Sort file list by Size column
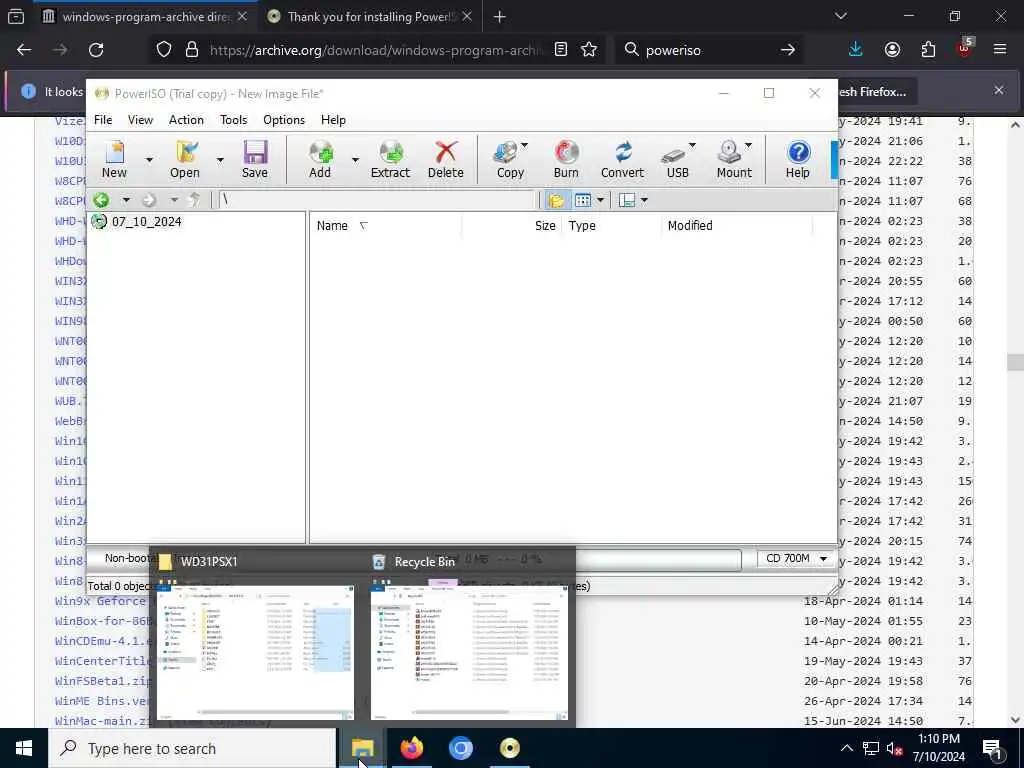 (x=512, y=225)
